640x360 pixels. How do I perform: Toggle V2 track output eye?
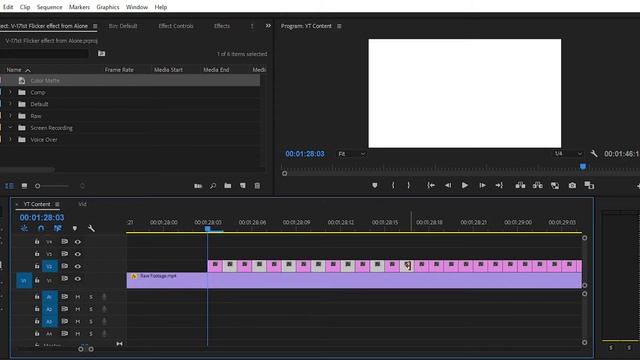tap(78, 266)
